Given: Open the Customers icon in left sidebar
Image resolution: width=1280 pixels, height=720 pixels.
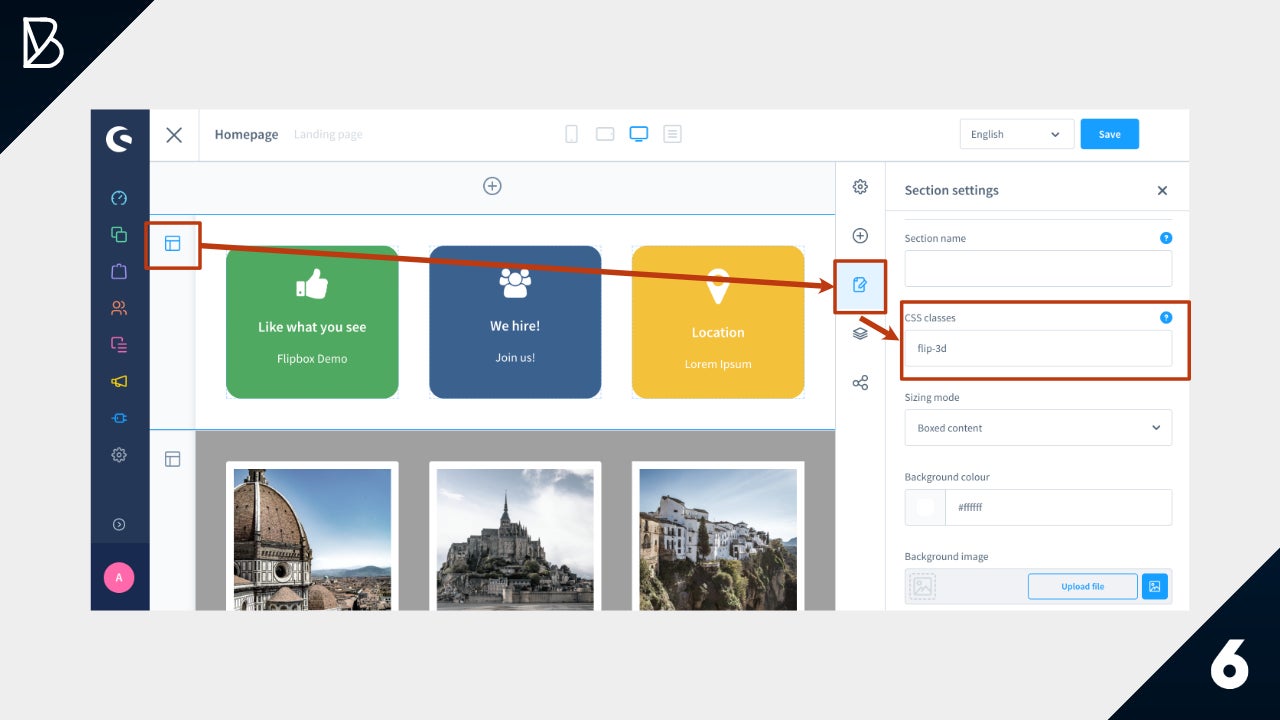Looking at the screenshot, I should 119,308.
